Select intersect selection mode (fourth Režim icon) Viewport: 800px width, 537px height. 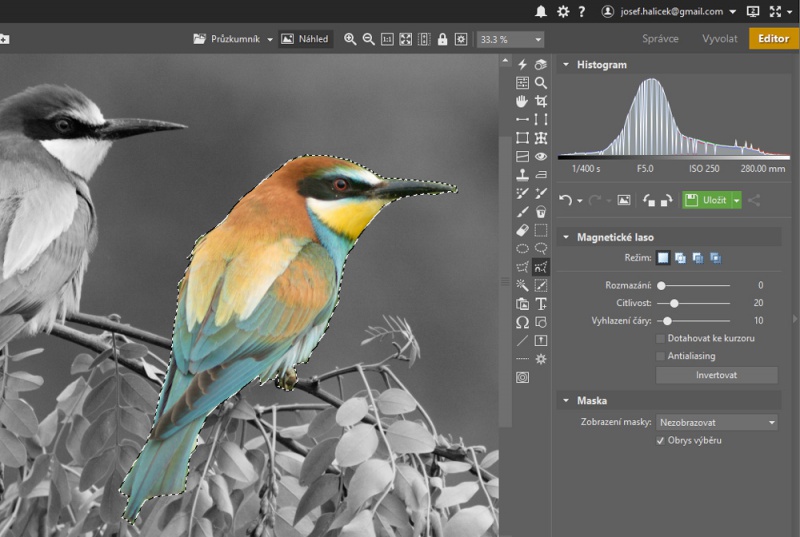point(715,258)
